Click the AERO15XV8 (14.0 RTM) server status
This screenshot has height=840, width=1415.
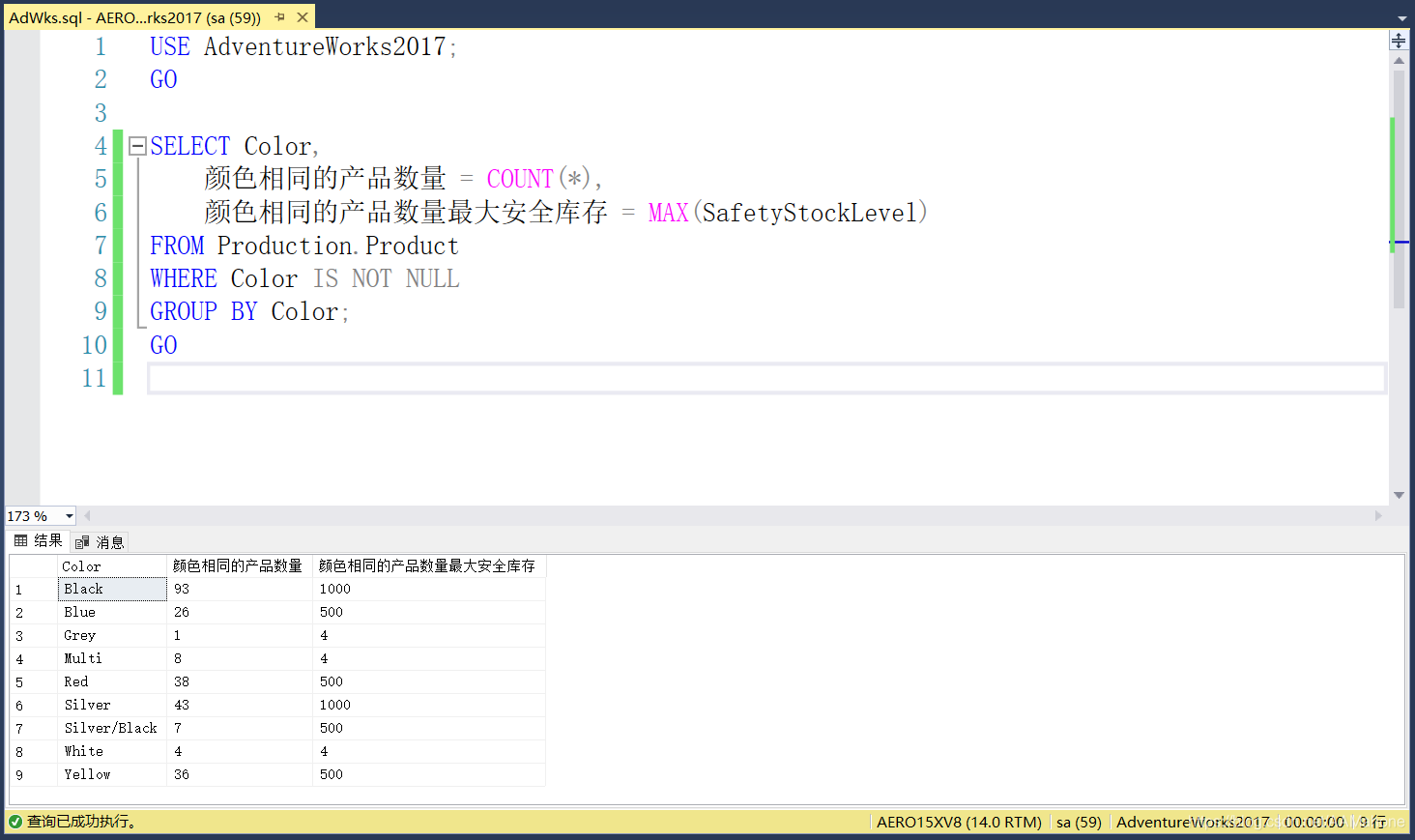click(x=959, y=822)
